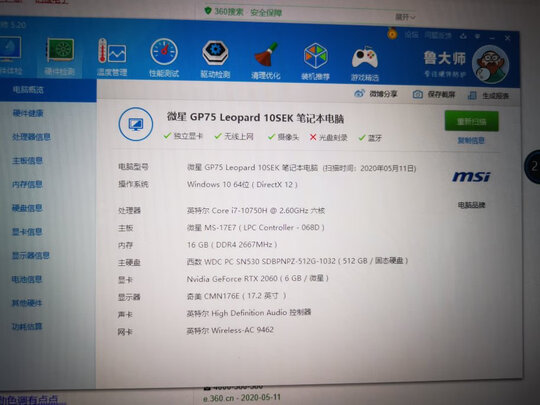Select 电池信息 in sidebar
This screenshot has height=405, width=540.
[x=28, y=279]
